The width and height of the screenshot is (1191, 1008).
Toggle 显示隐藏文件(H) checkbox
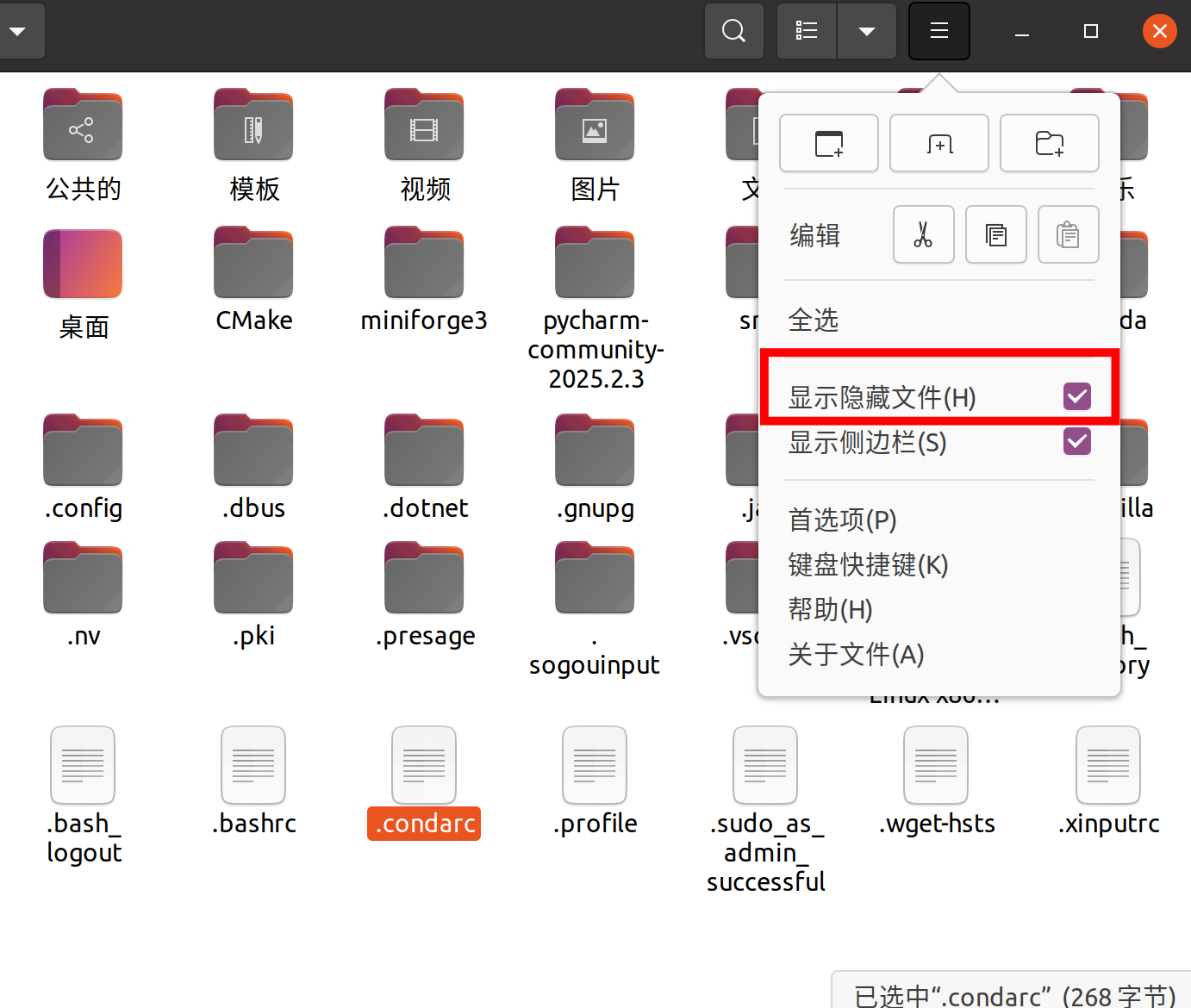pyautogui.click(x=1077, y=396)
